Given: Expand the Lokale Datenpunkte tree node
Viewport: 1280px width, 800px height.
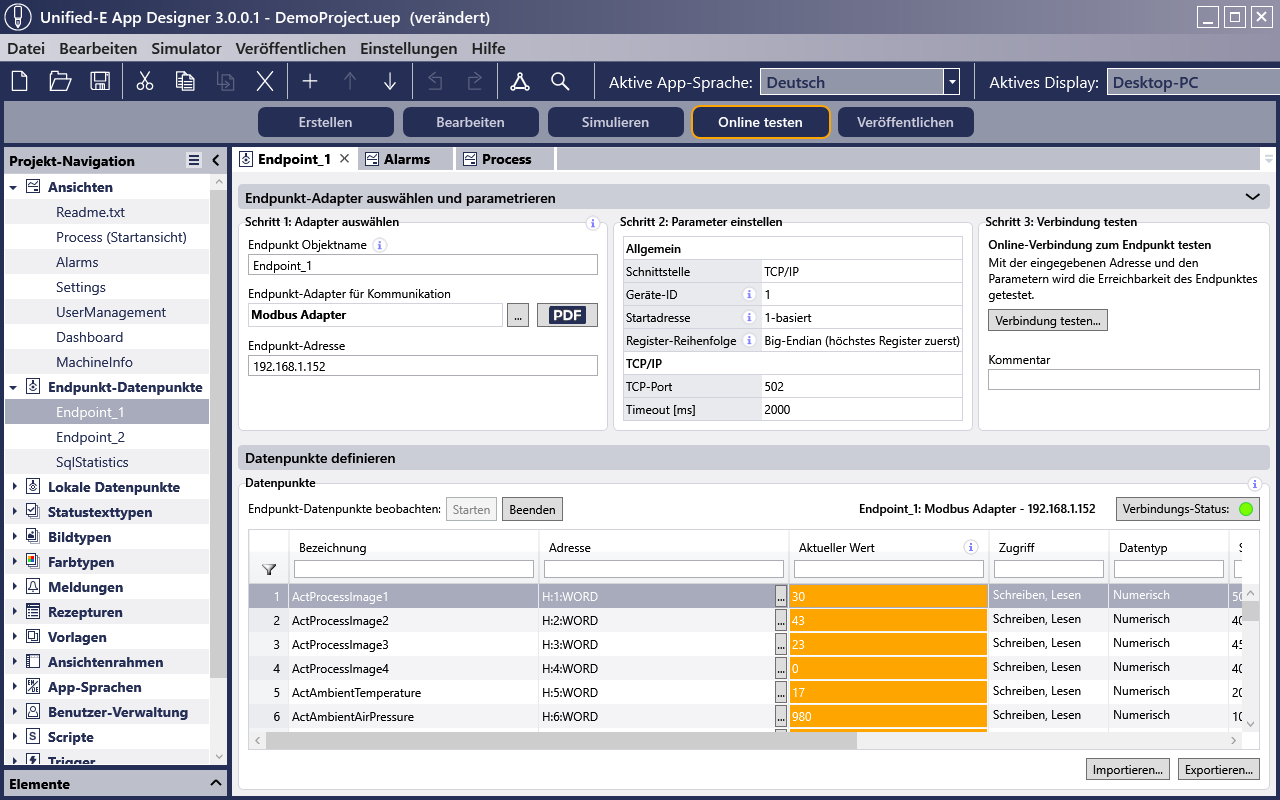Looking at the screenshot, I should pos(13,487).
